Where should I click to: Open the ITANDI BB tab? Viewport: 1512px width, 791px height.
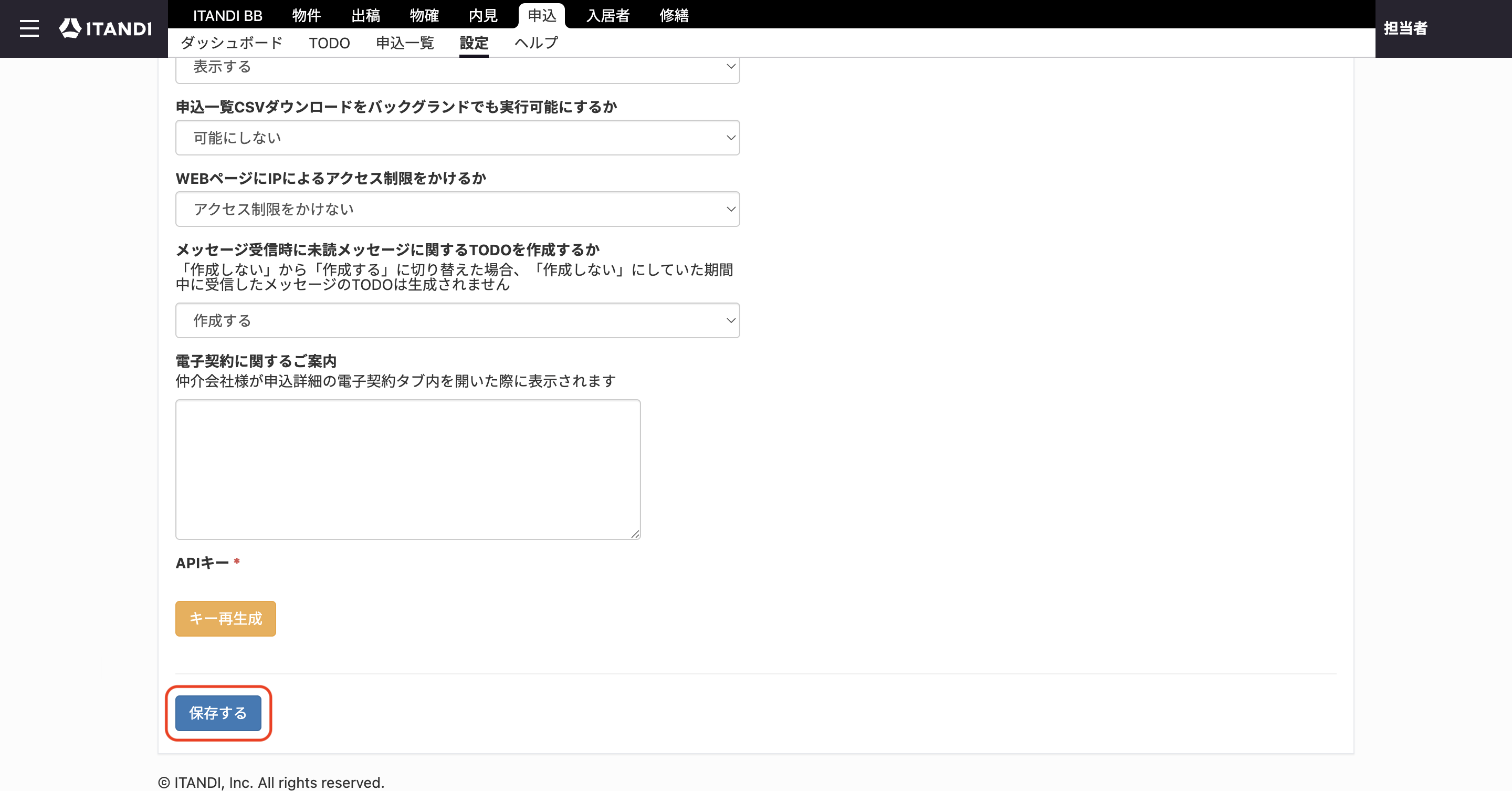coord(228,15)
